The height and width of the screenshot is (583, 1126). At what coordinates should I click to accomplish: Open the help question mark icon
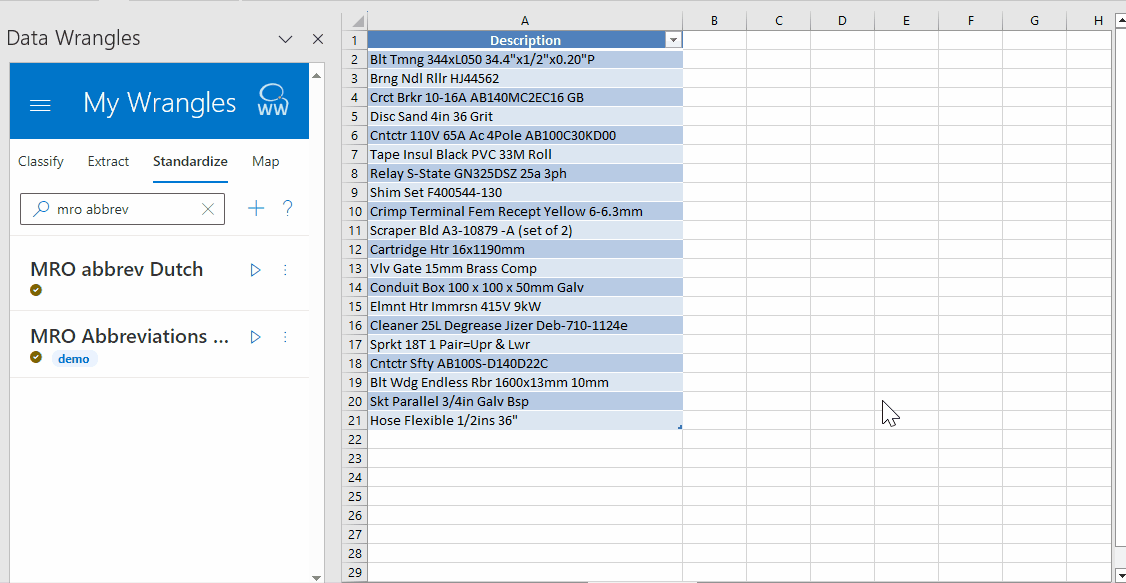[x=287, y=208]
